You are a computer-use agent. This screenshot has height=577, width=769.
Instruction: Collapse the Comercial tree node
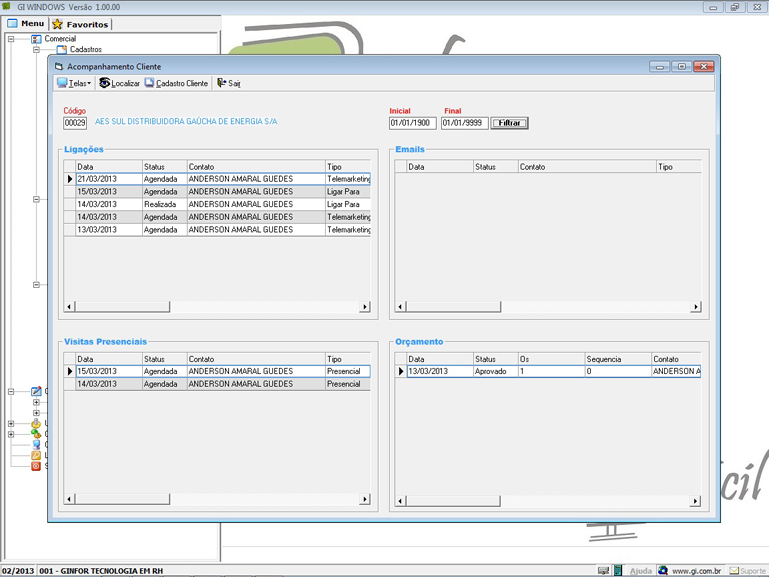[11, 39]
